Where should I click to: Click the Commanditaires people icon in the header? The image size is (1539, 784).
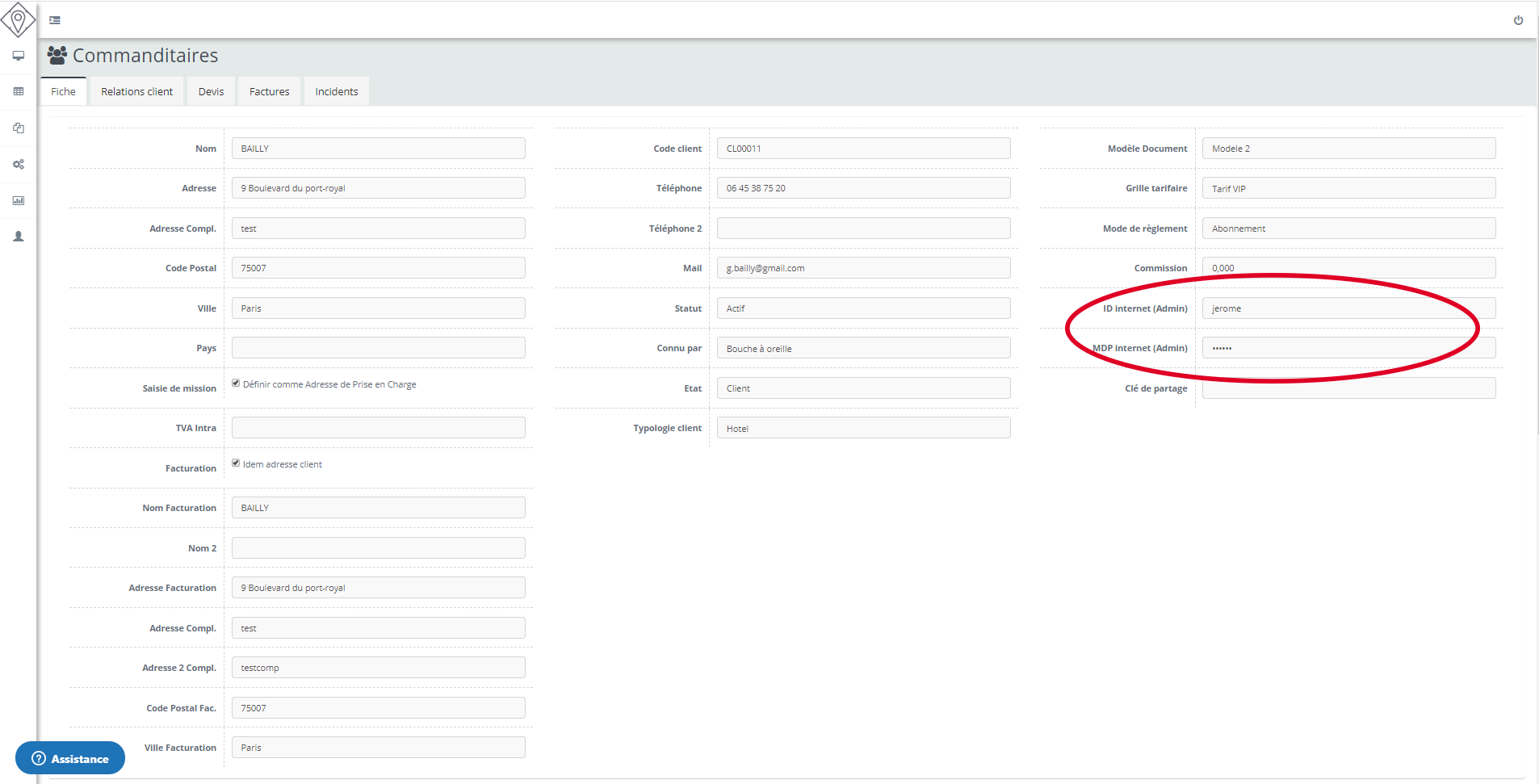[56, 55]
